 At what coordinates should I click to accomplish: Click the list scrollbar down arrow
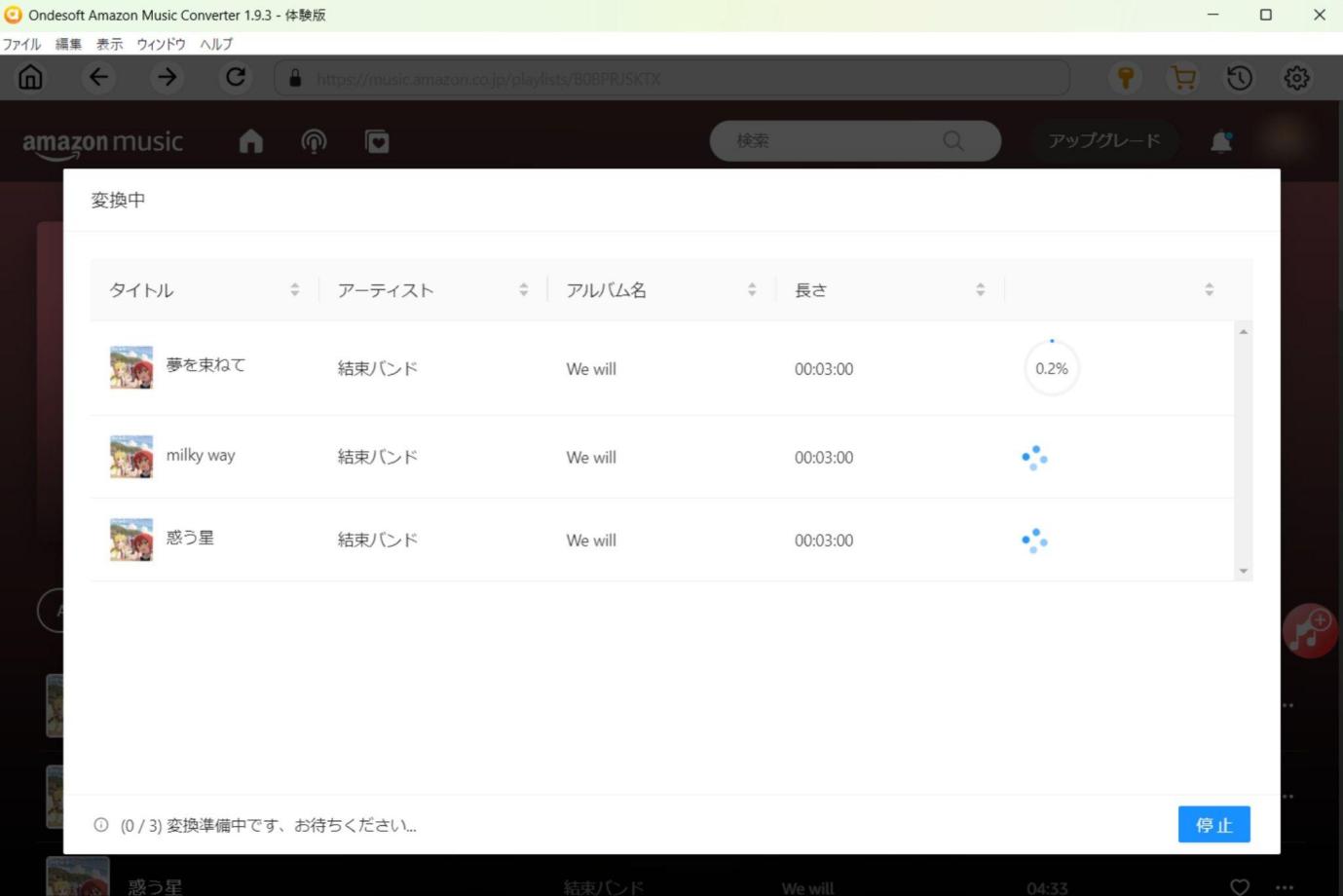1243,571
